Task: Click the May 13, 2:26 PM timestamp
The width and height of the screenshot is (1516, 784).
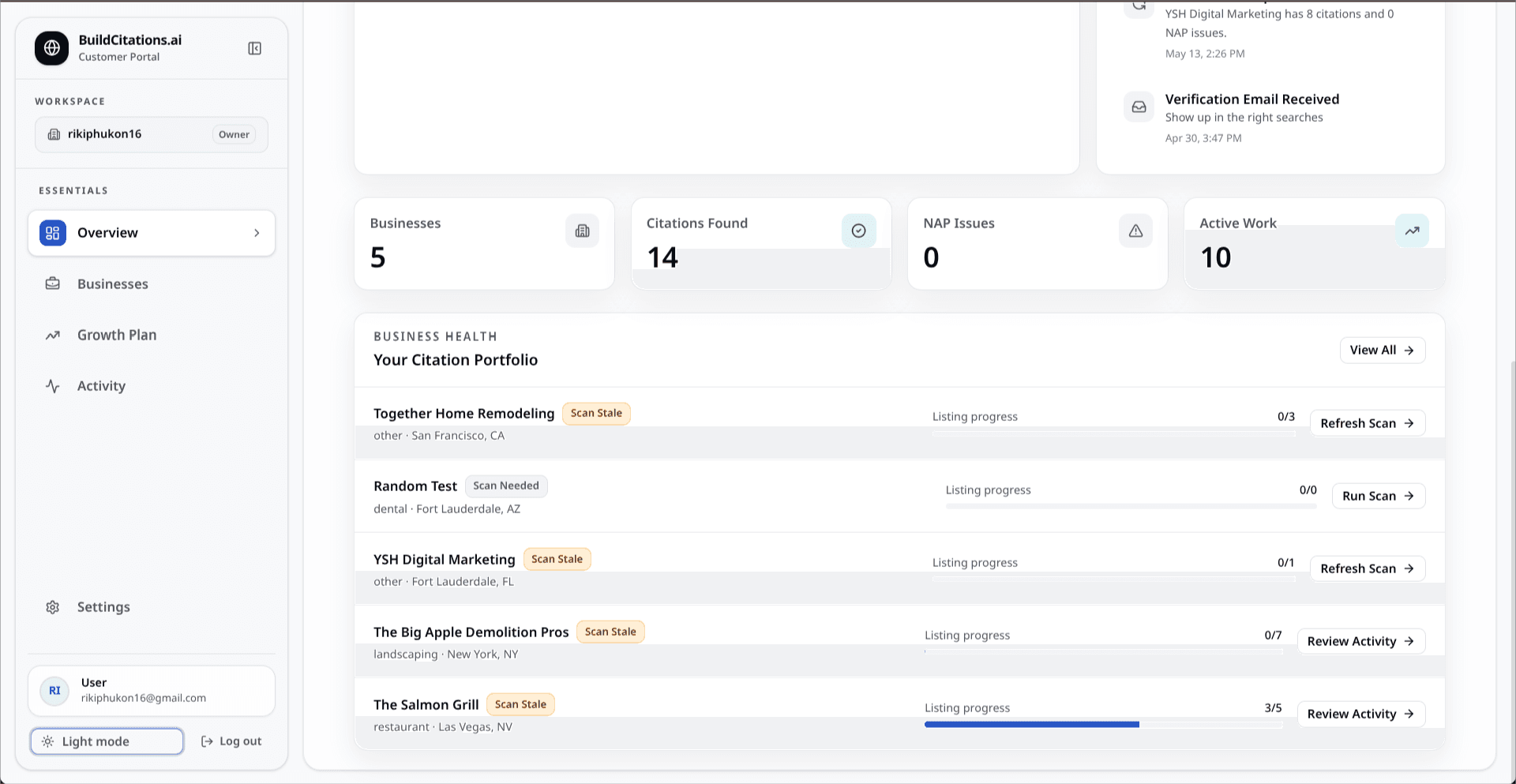Action: [1205, 54]
